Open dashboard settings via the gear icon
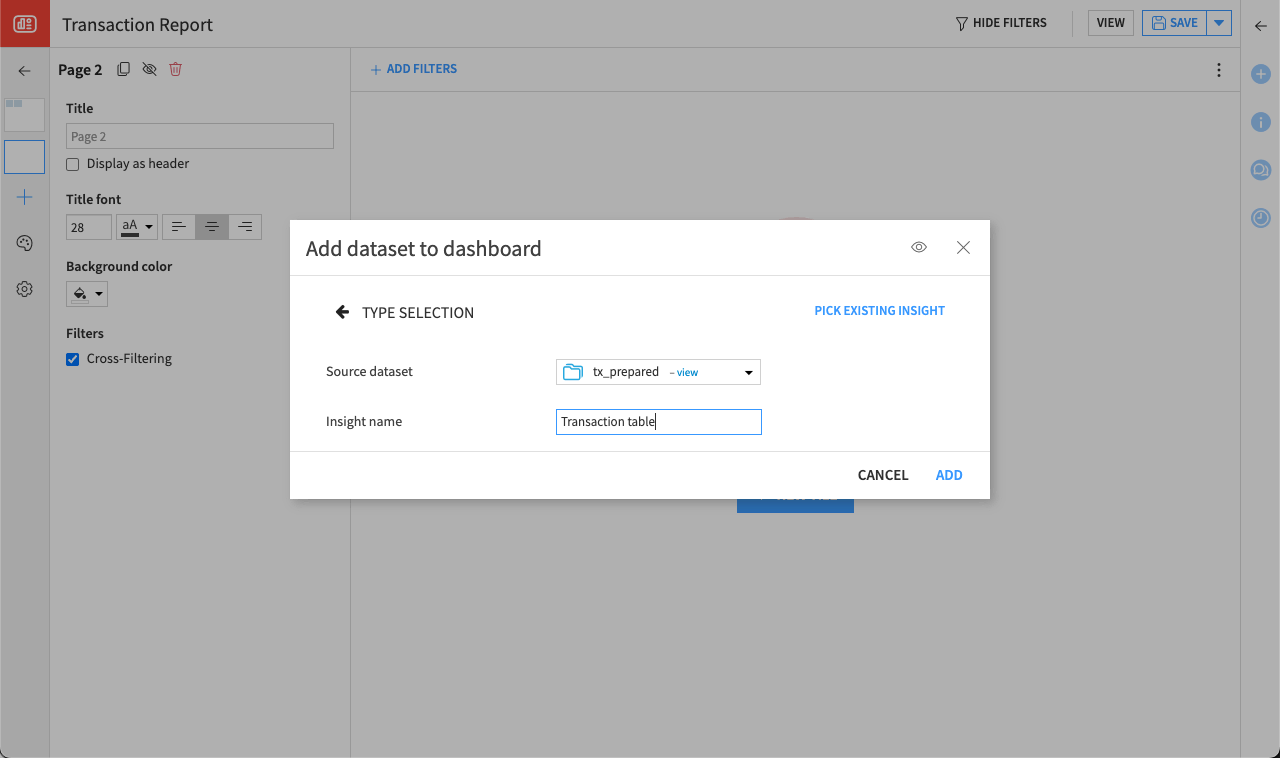 tap(24, 289)
